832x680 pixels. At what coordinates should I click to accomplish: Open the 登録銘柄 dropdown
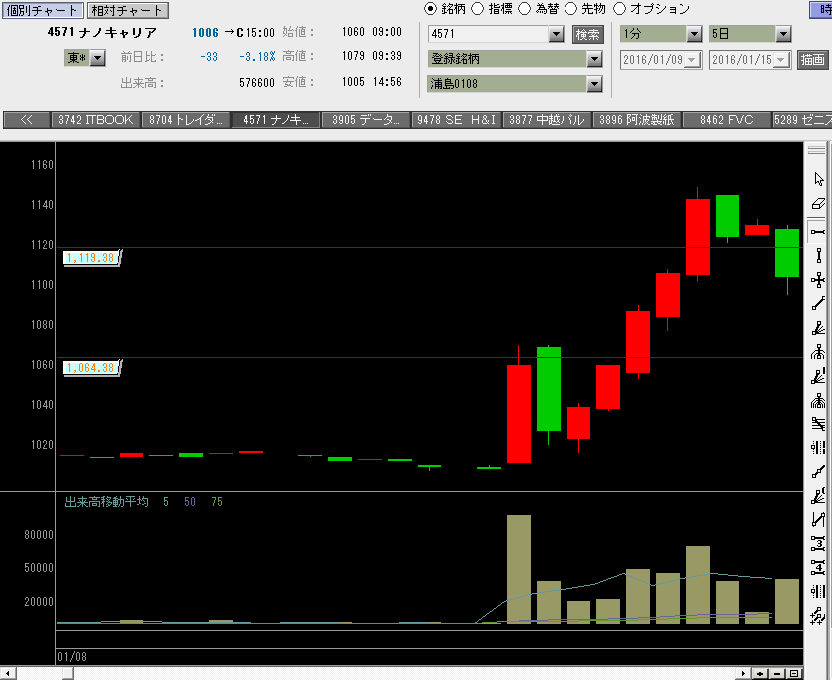pos(594,59)
